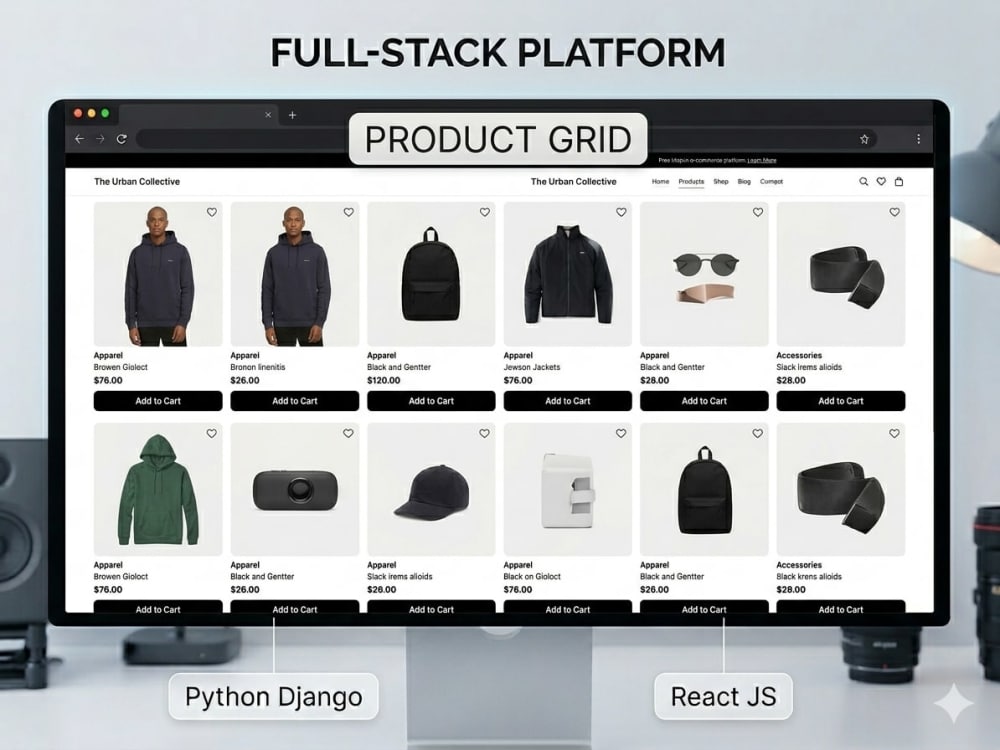Add the $28.00 sunglasses to cart
This screenshot has height=750, width=1000.
[x=704, y=401]
